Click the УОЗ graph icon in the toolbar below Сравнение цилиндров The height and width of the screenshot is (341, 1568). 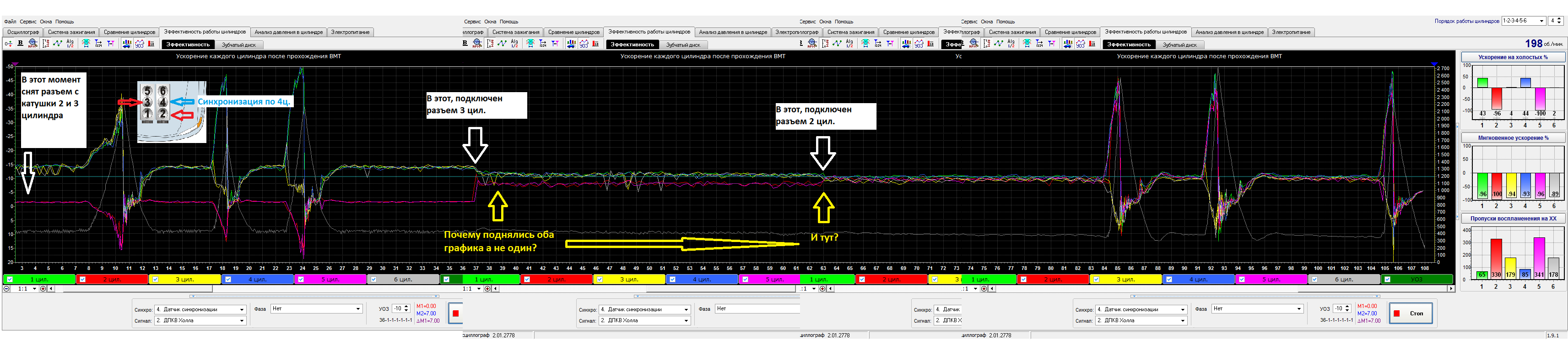click(x=140, y=44)
